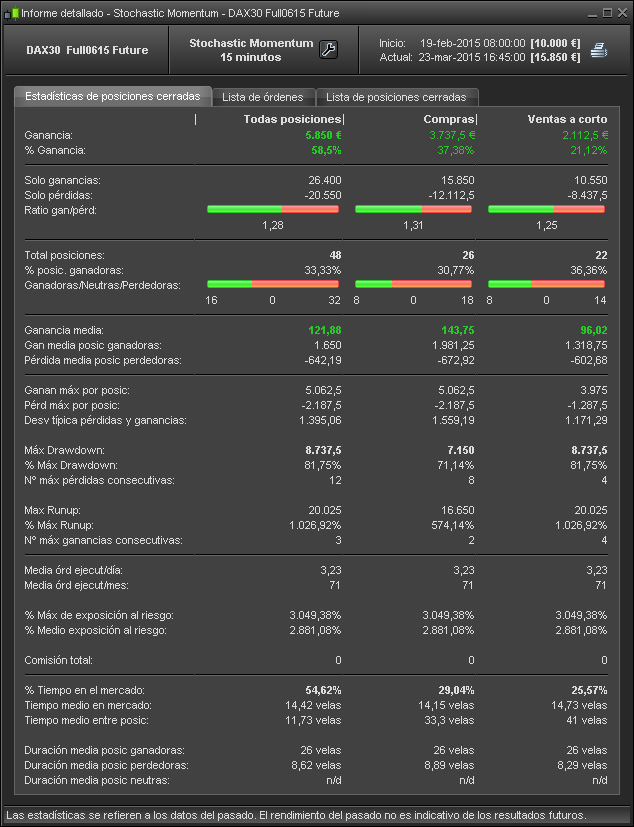The height and width of the screenshot is (827, 634).
Task: Click Desv típica value 1.395,06
Action: 320,420
